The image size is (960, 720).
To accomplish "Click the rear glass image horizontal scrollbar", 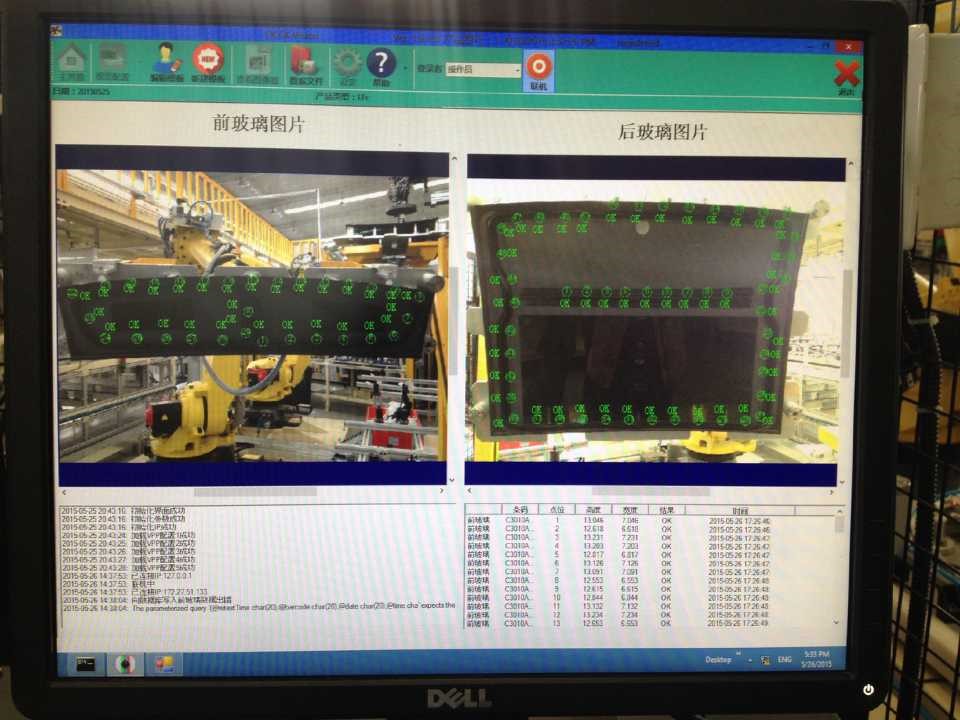I will coord(650,491).
